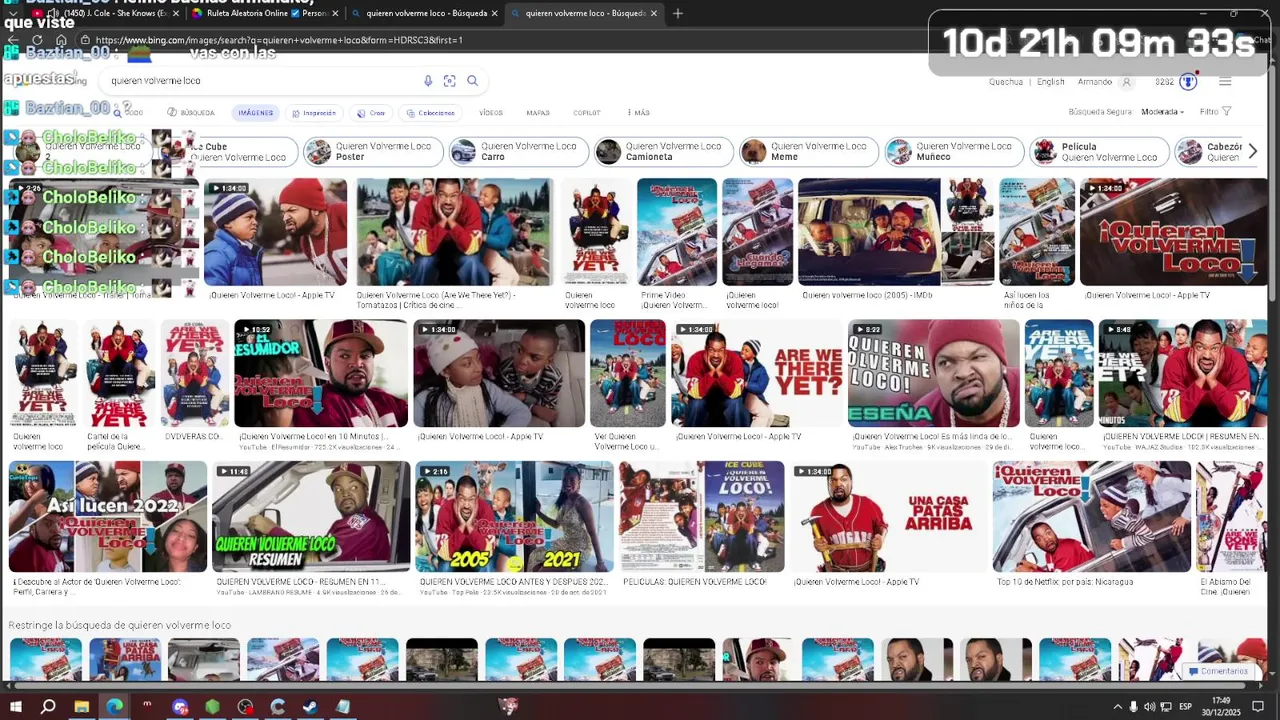Image resolution: width=1280 pixels, height=720 pixels.
Task: Open Windows Start menu
Action: [x=15, y=706]
